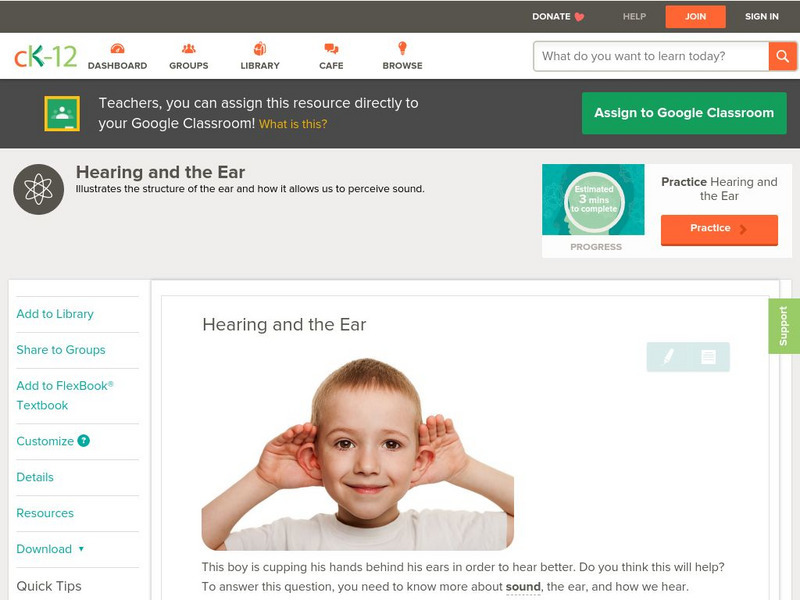The height and width of the screenshot is (600, 800).
Task: Select the highlighter pen tool icon
Action: click(x=668, y=357)
